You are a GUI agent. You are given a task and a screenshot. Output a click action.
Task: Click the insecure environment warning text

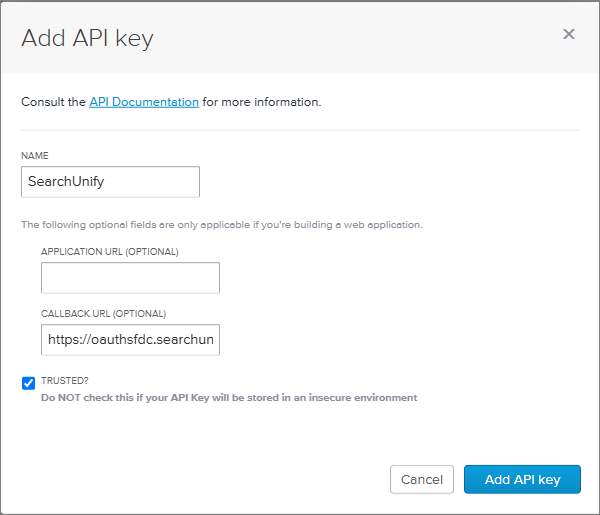pos(229,397)
